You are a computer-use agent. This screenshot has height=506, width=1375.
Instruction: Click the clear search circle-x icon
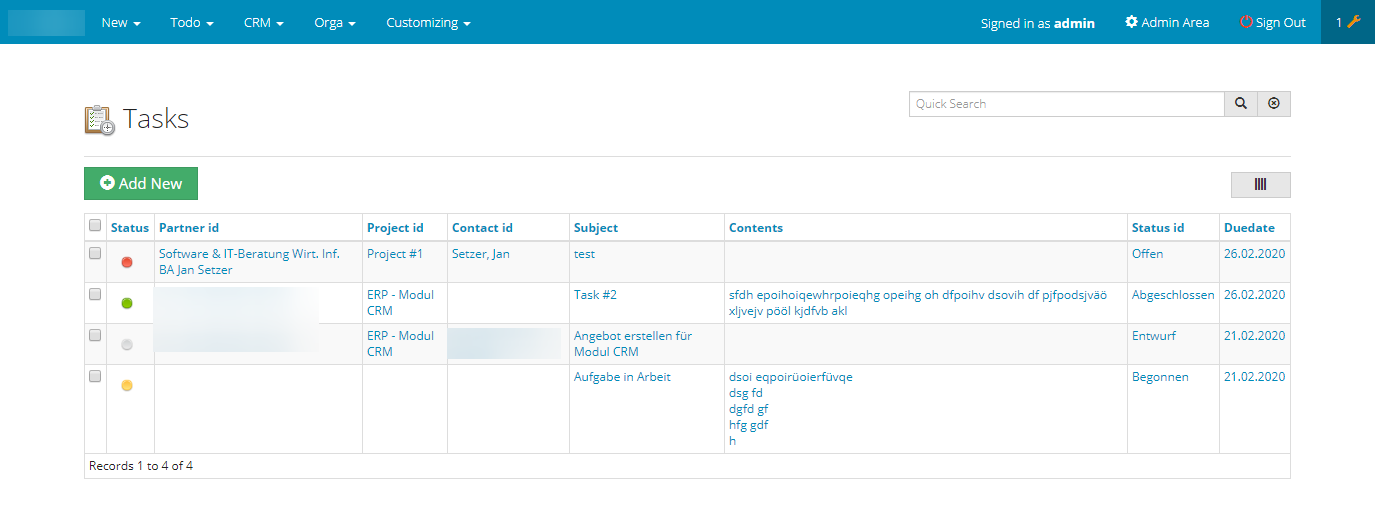(x=1273, y=104)
